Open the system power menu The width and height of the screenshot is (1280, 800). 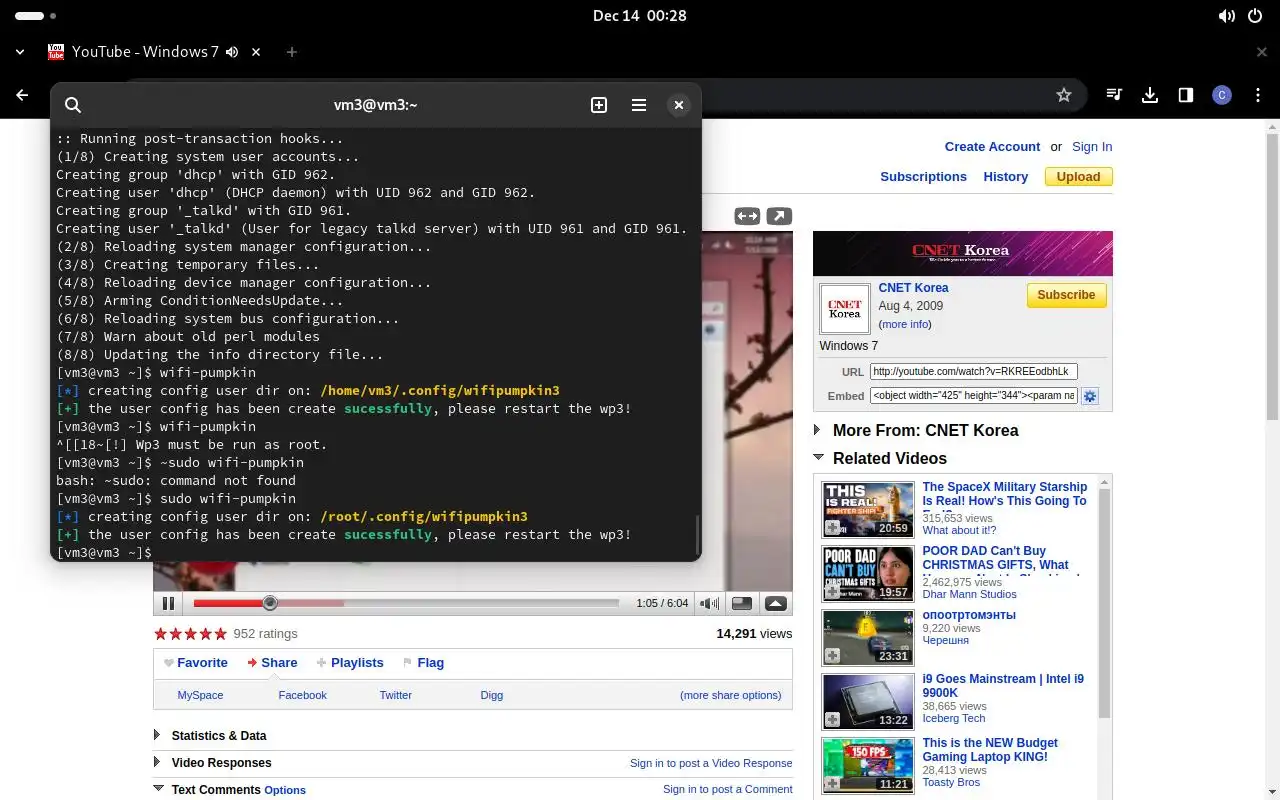(1256, 16)
